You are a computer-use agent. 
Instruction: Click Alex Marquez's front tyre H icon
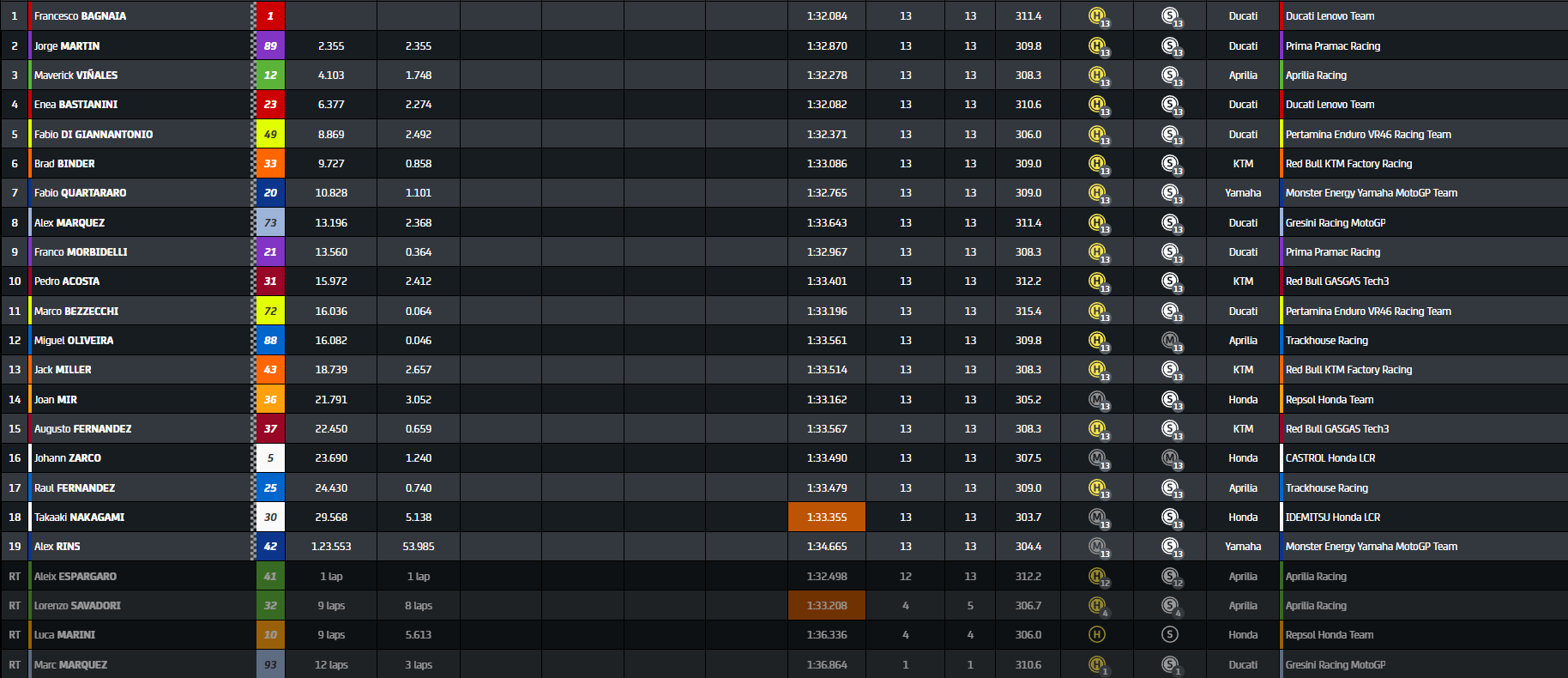point(1097,223)
